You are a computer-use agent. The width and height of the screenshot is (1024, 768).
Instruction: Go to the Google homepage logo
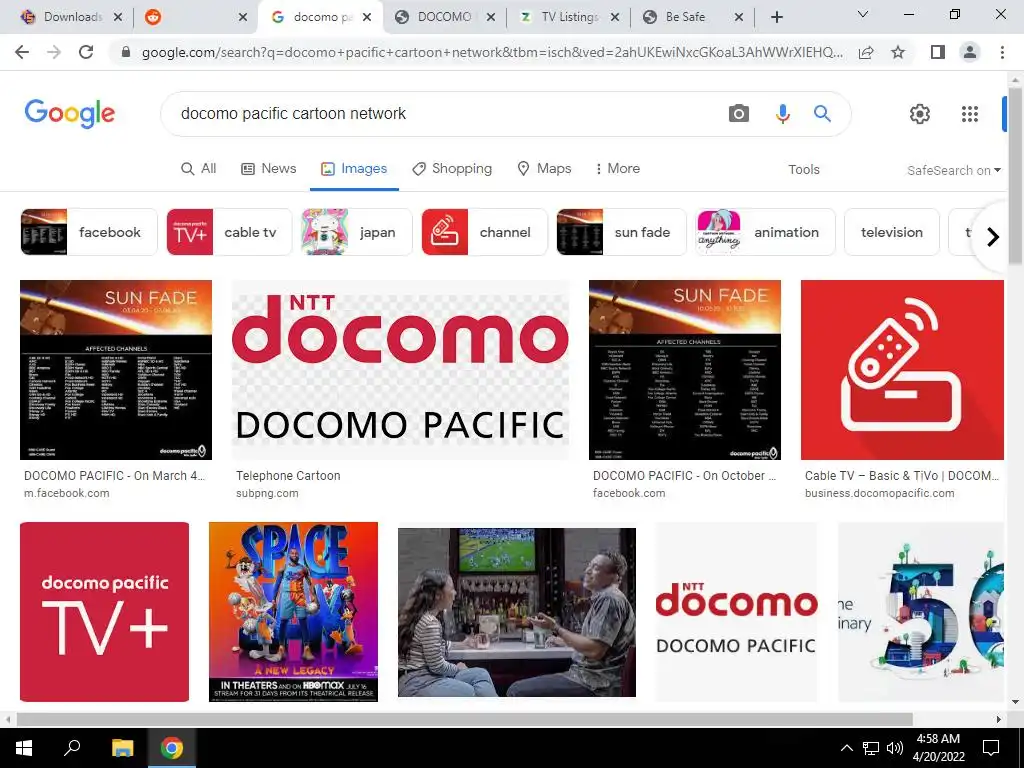(x=70, y=114)
